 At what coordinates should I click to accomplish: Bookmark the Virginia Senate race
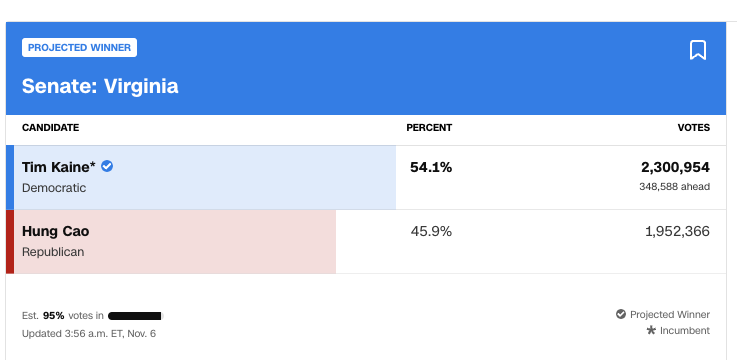698,50
